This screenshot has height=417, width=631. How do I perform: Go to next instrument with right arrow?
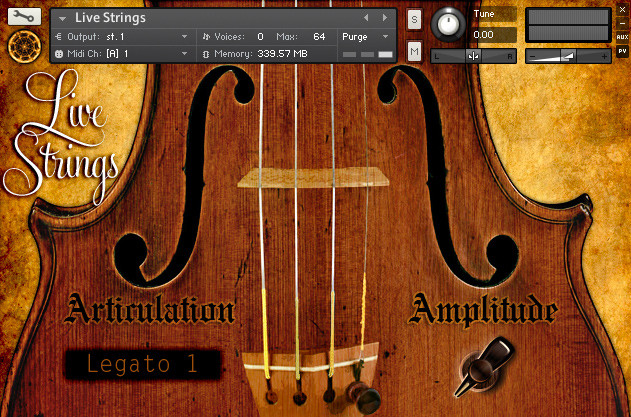(x=385, y=18)
